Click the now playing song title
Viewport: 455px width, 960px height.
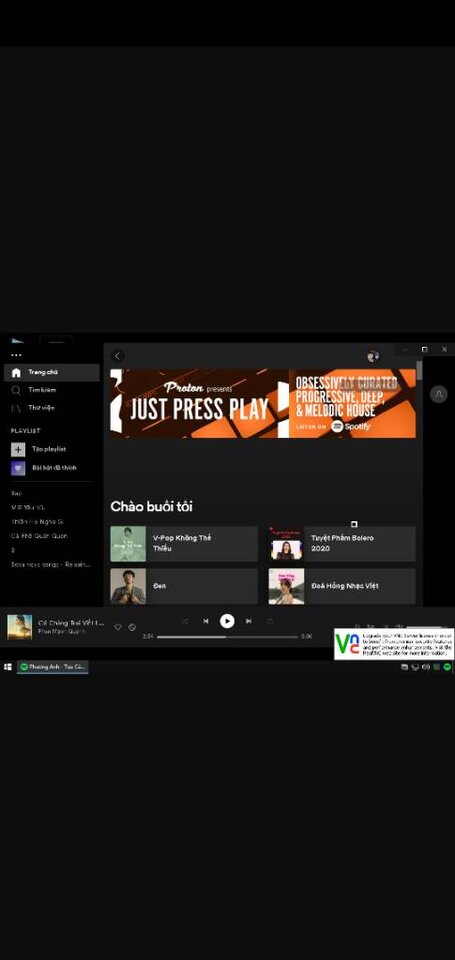(x=71, y=623)
